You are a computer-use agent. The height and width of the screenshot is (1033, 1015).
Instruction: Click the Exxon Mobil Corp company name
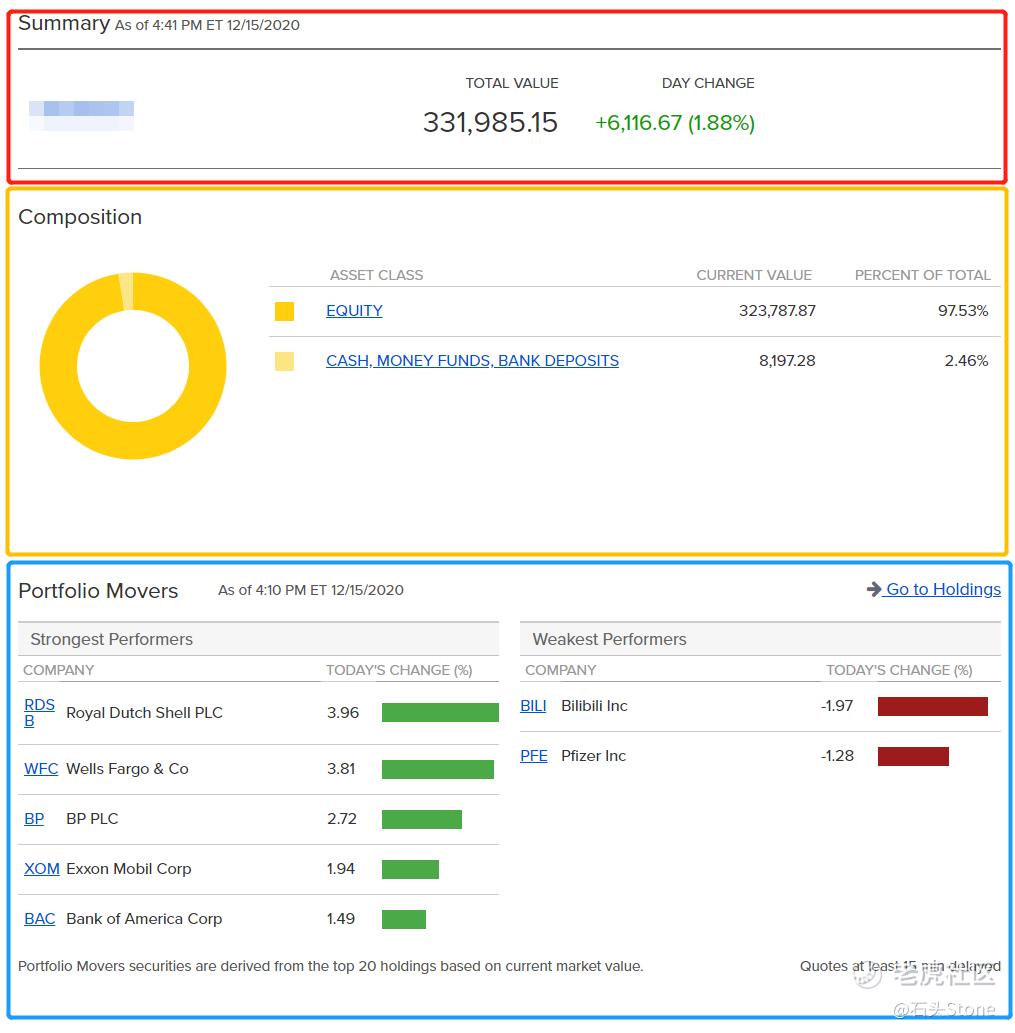(x=128, y=869)
